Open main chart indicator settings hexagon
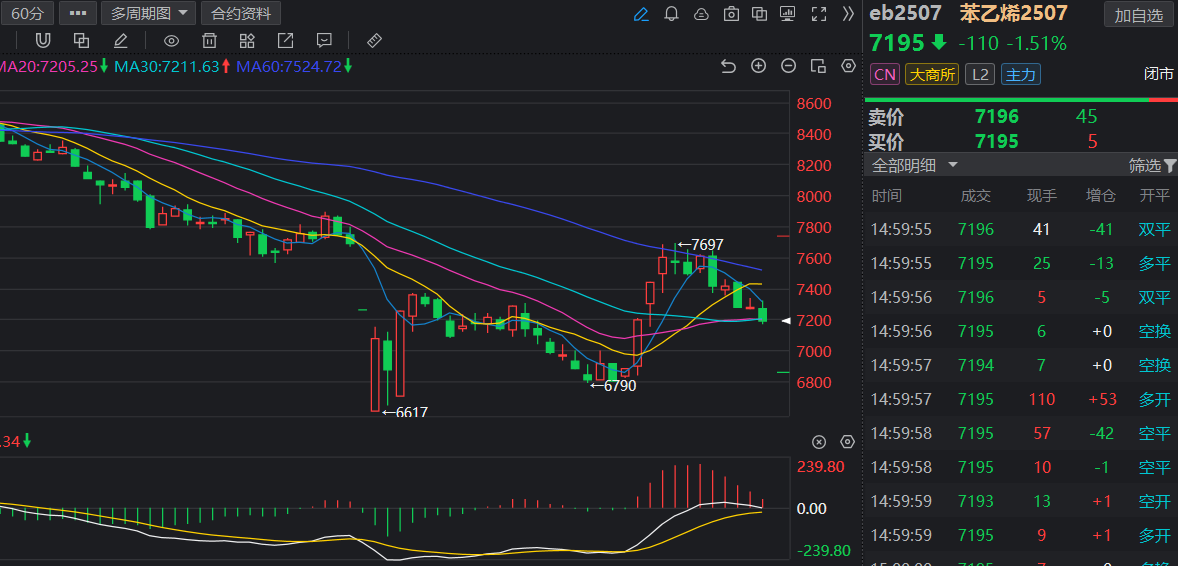Image resolution: width=1178 pixels, height=566 pixels. (x=848, y=65)
